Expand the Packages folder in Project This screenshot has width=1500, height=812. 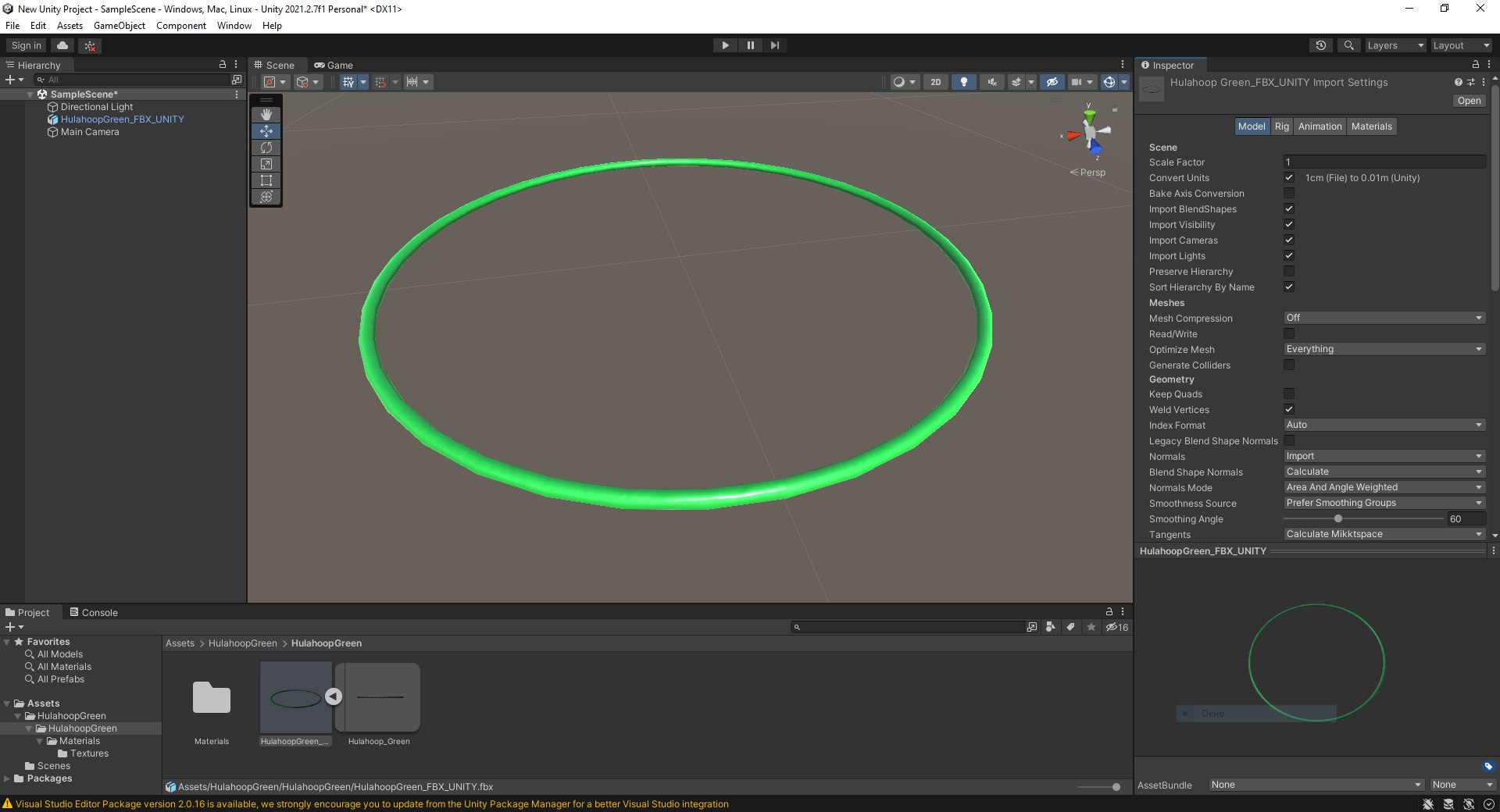7,778
